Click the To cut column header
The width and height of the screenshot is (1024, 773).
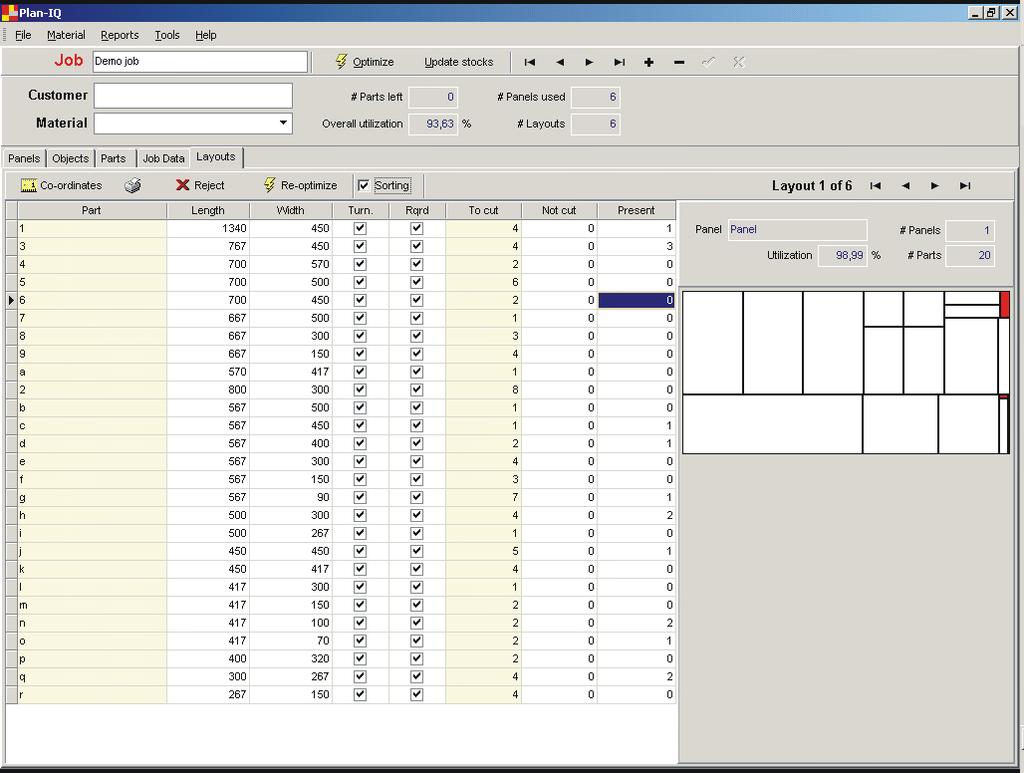tap(483, 210)
